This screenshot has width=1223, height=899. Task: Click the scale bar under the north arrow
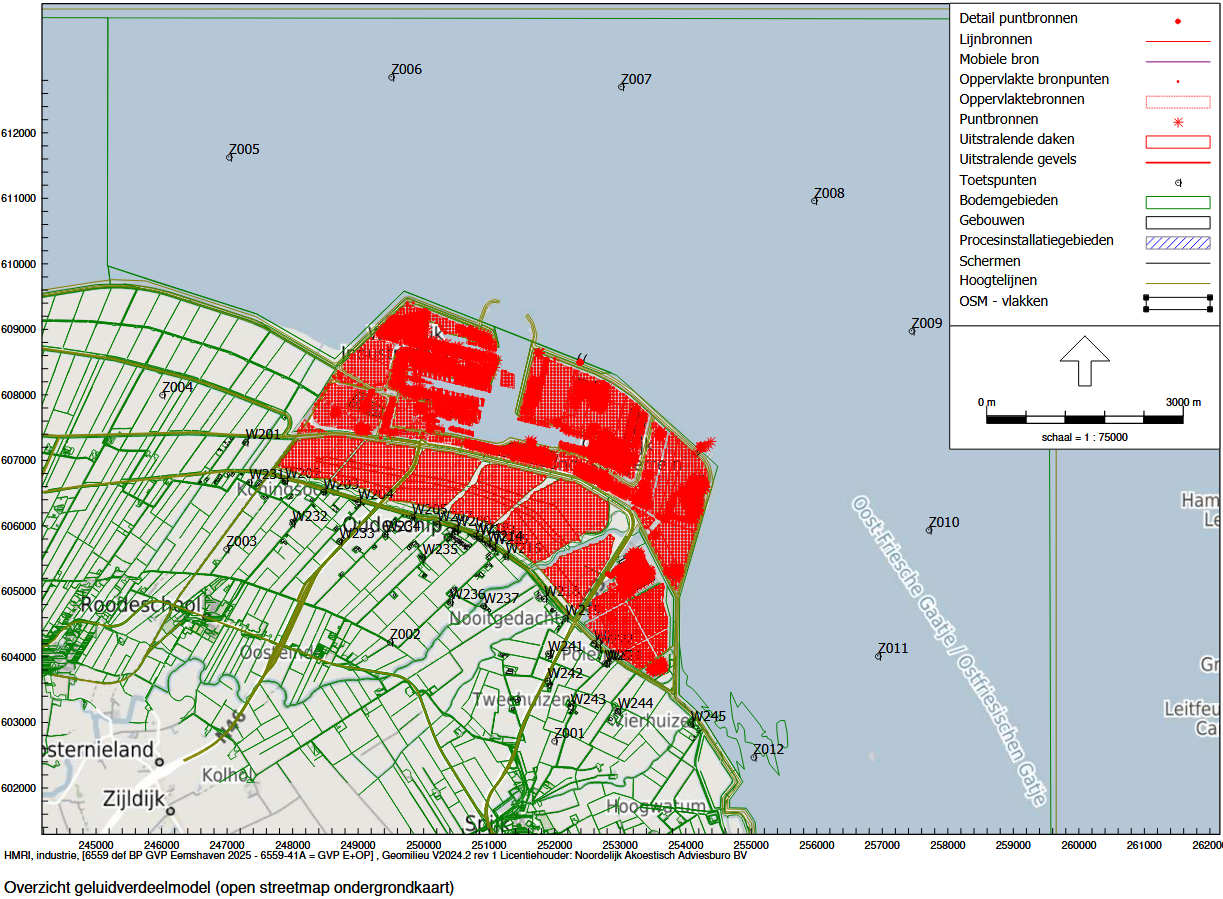[1084, 418]
